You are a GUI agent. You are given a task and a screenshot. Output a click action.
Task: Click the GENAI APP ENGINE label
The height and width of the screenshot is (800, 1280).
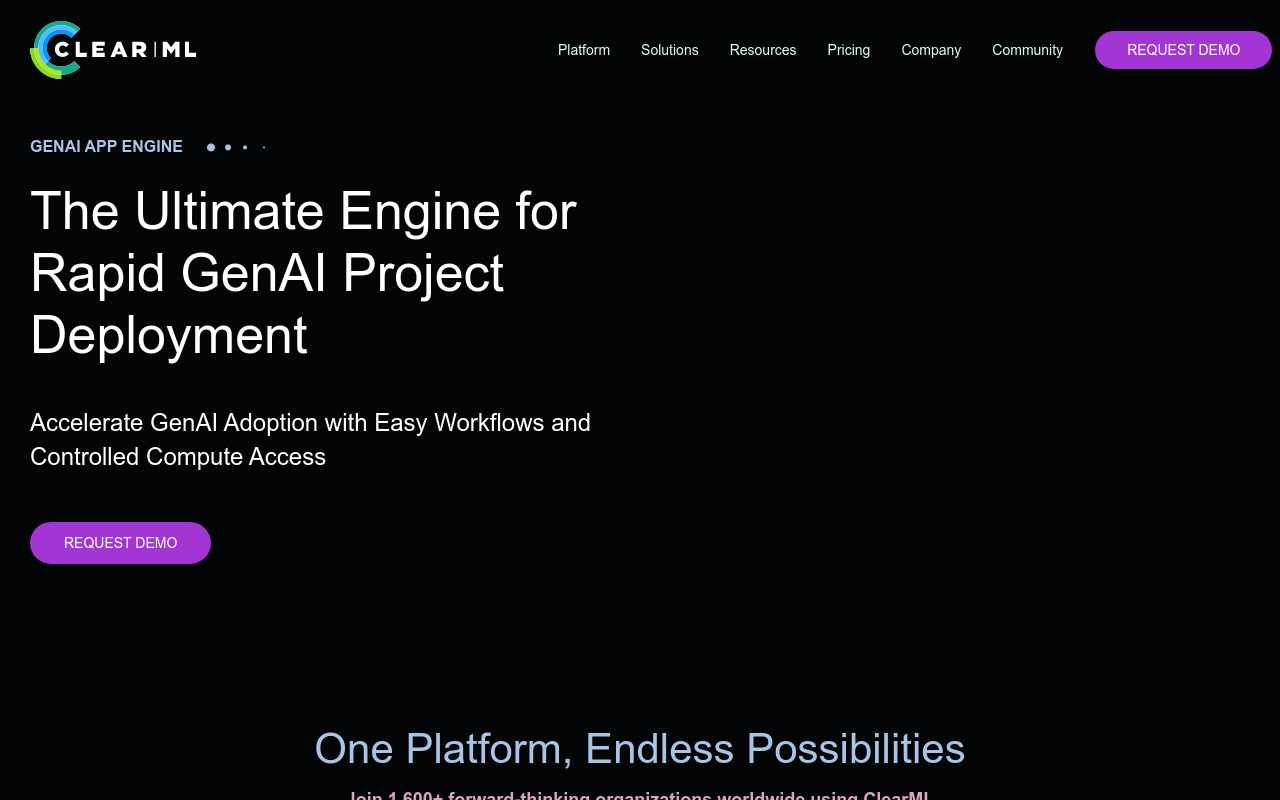106,146
